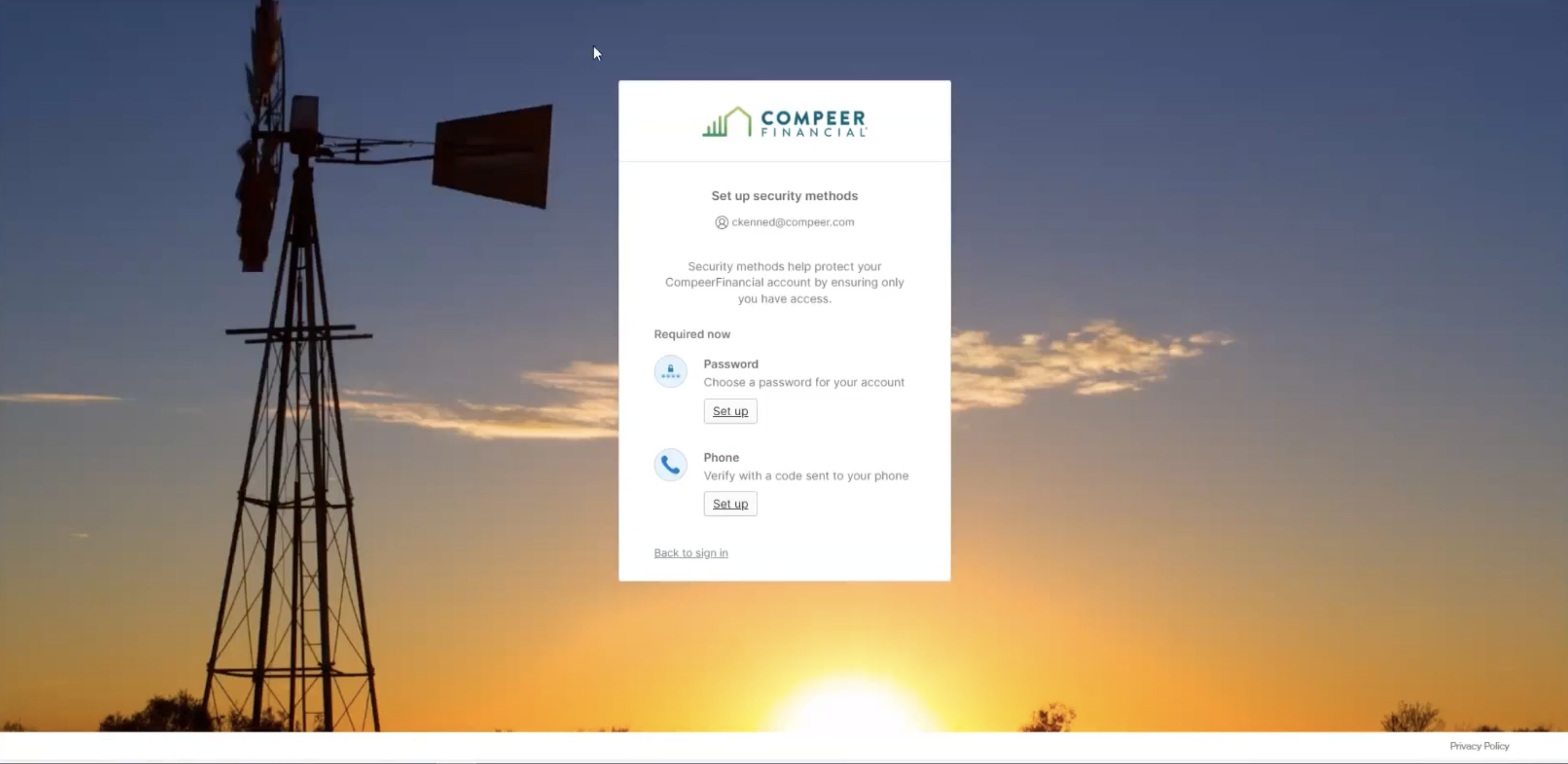1568x764 pixels.
Task: Click the security methods description paragraph
Action: [784, 282]
